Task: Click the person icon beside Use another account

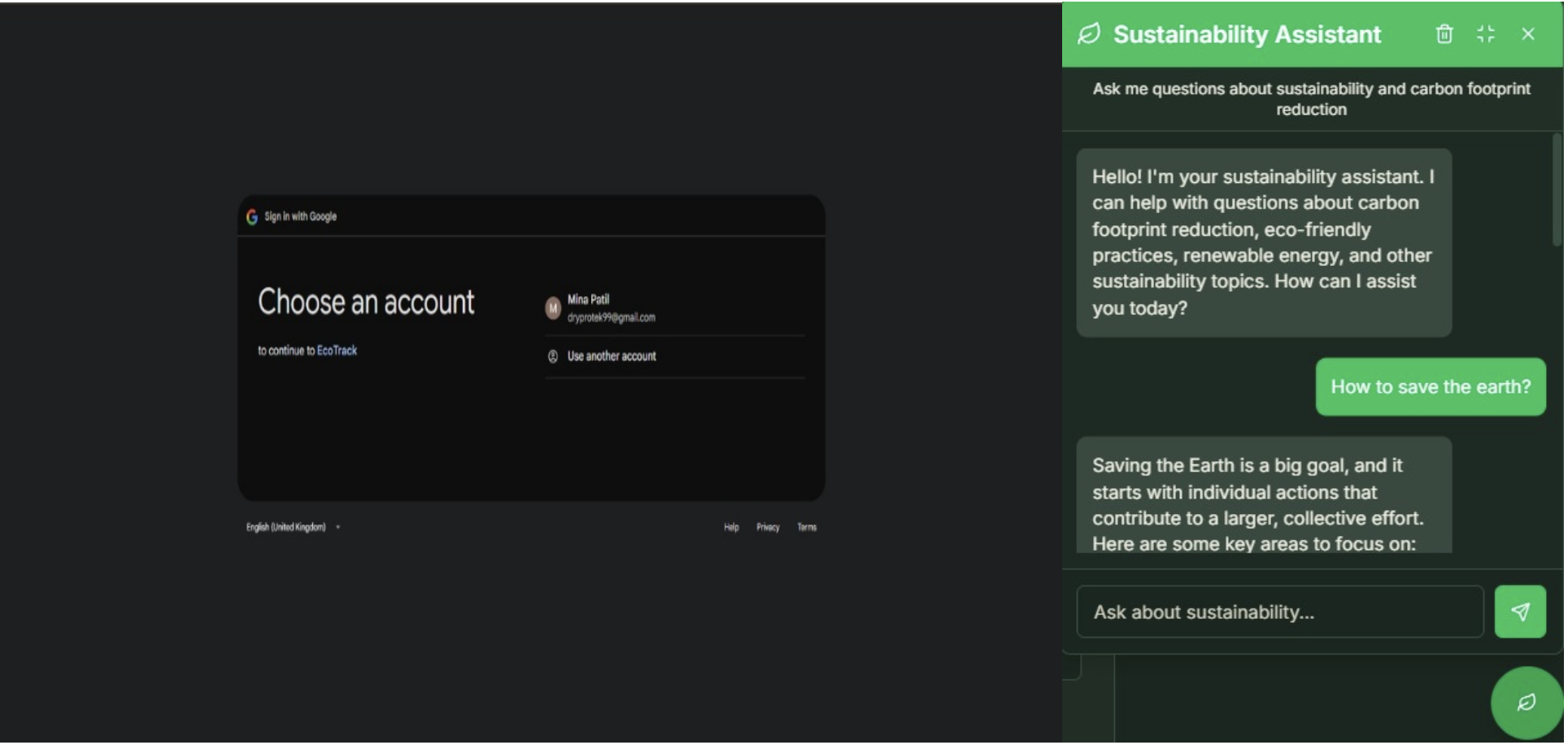Action: tap(553, 355)
